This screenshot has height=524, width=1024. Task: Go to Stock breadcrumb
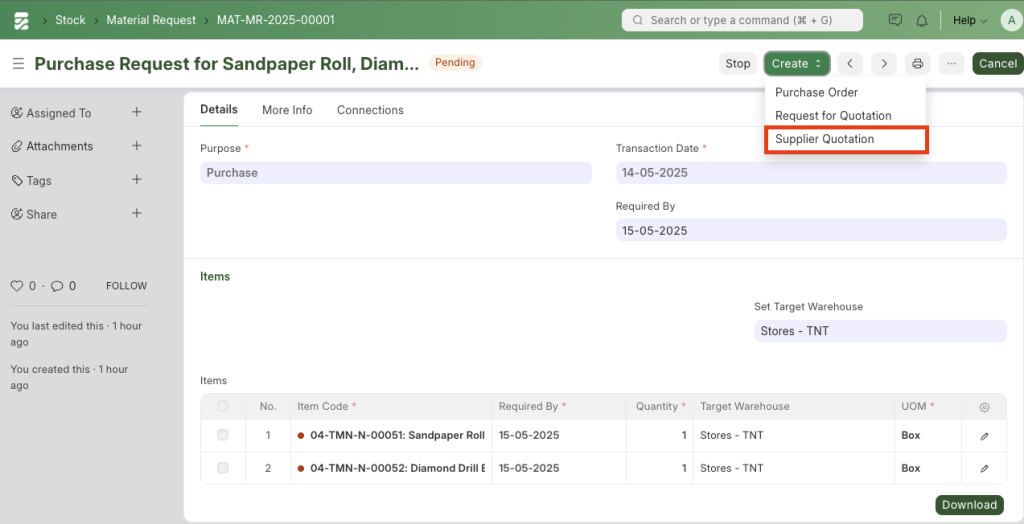click(70, 20)
